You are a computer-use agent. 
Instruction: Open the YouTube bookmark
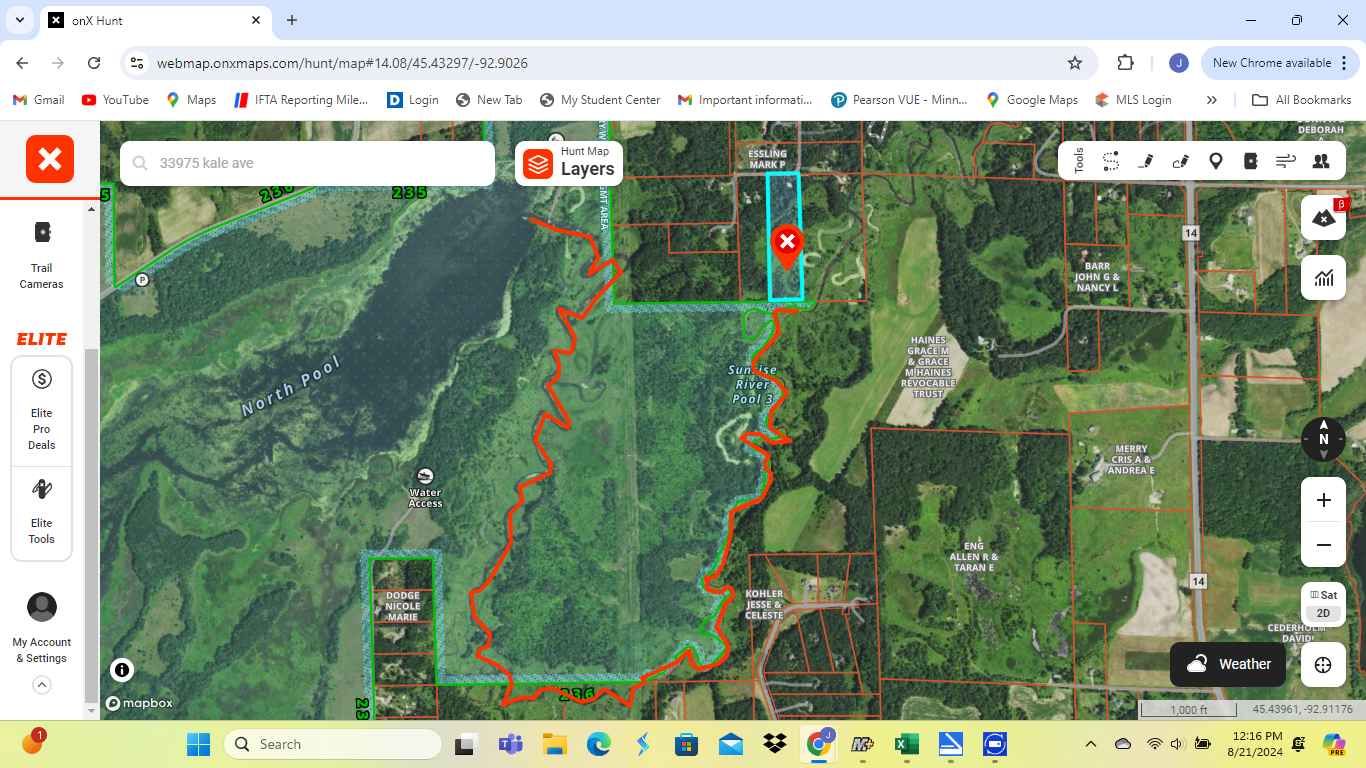115,100
